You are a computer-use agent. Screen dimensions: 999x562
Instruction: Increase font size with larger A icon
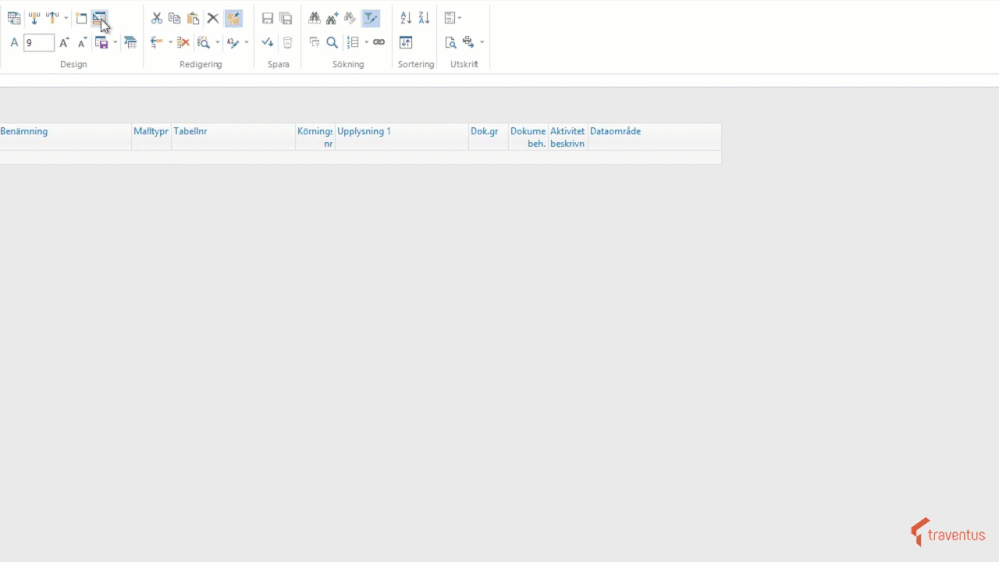coord(64,43)
